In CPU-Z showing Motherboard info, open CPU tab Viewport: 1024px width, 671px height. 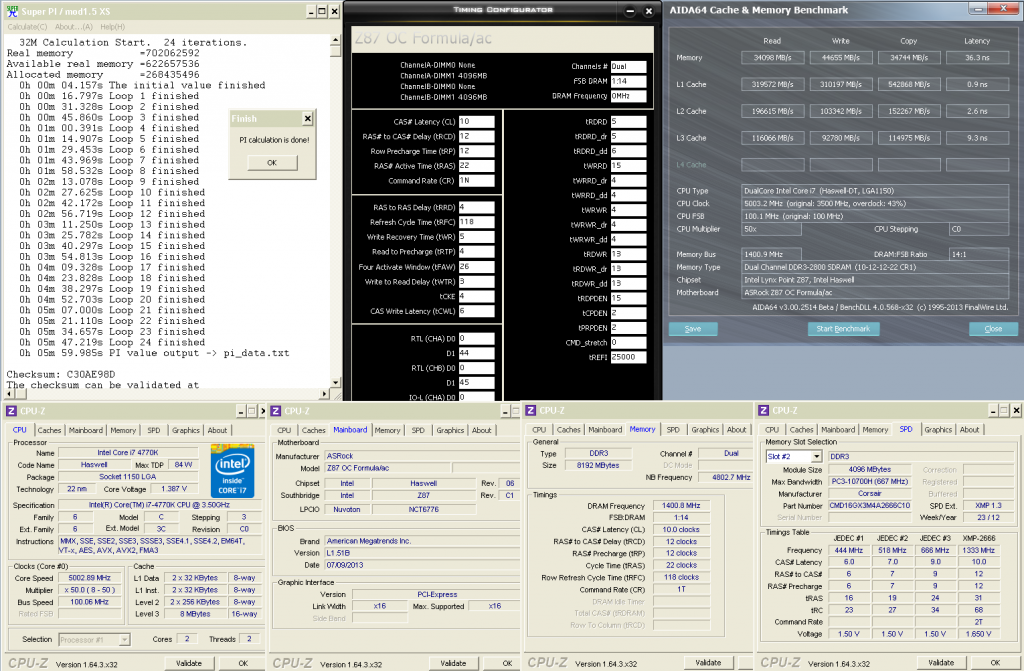[284, 430]
